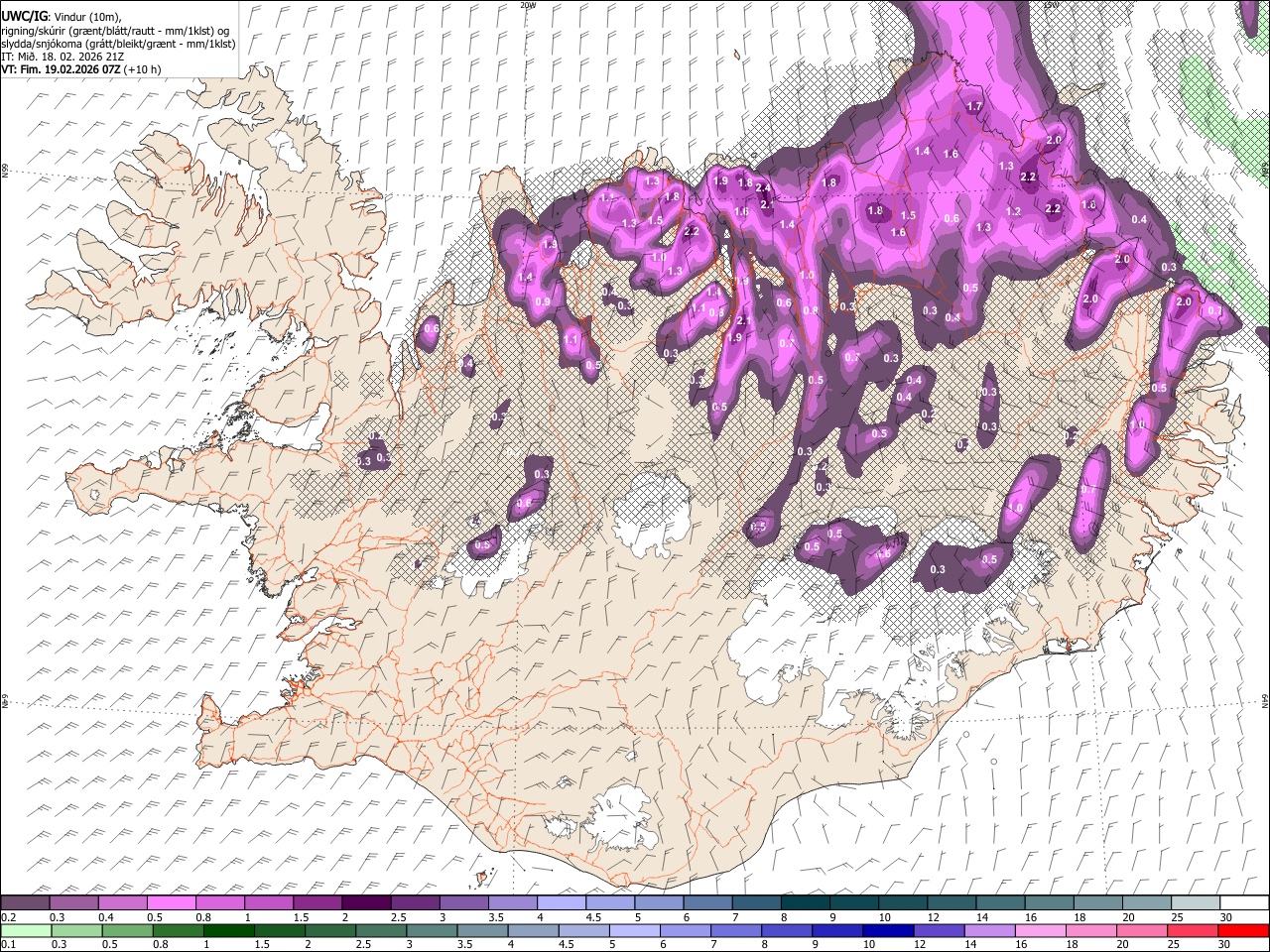Click the dark teal snow swatch labeled 8
Image resolution: width=1270 pixels, height=952 pixels.
[805, 903]
